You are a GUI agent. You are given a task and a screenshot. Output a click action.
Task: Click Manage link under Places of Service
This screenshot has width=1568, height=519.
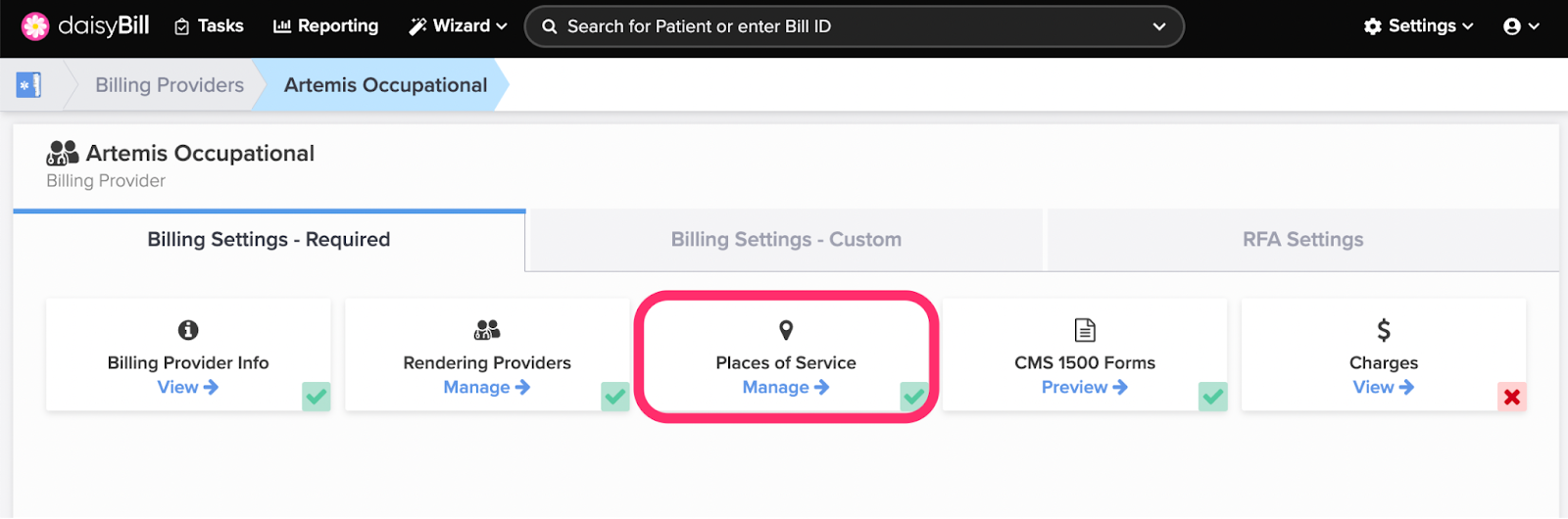coord(786,388)
